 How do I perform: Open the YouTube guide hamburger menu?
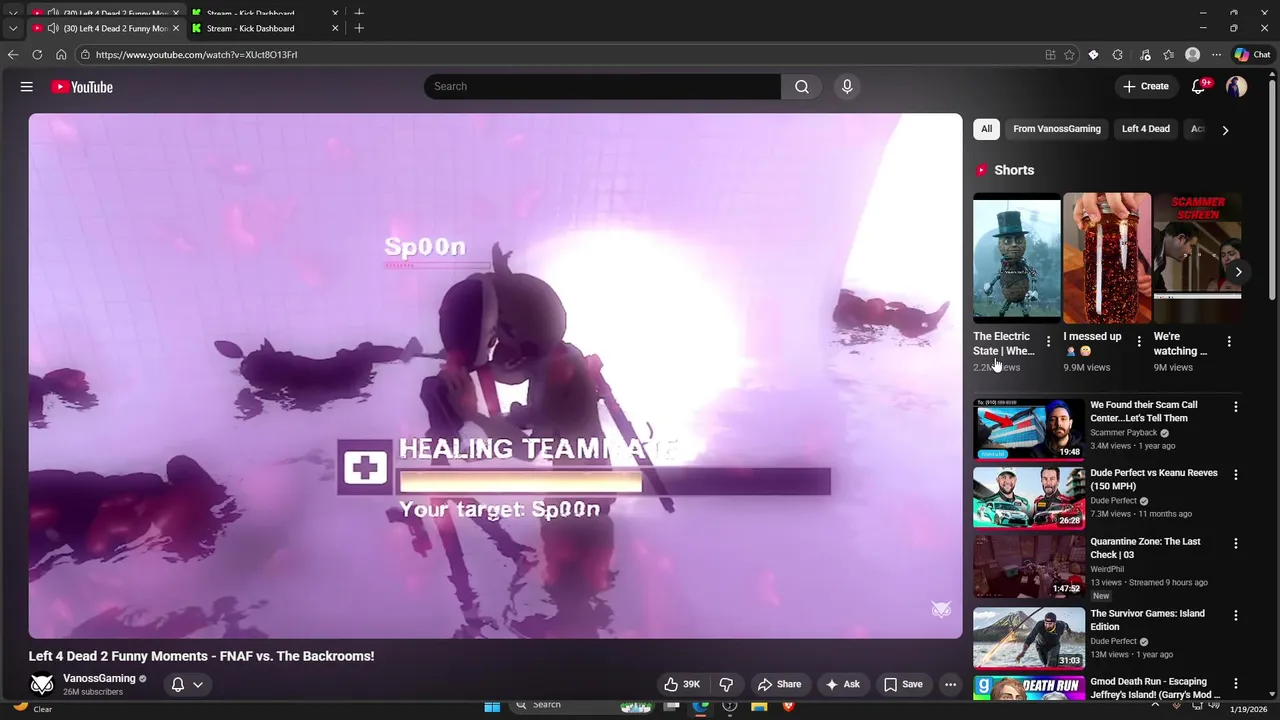pyautogui.click(x=27, y=87)
